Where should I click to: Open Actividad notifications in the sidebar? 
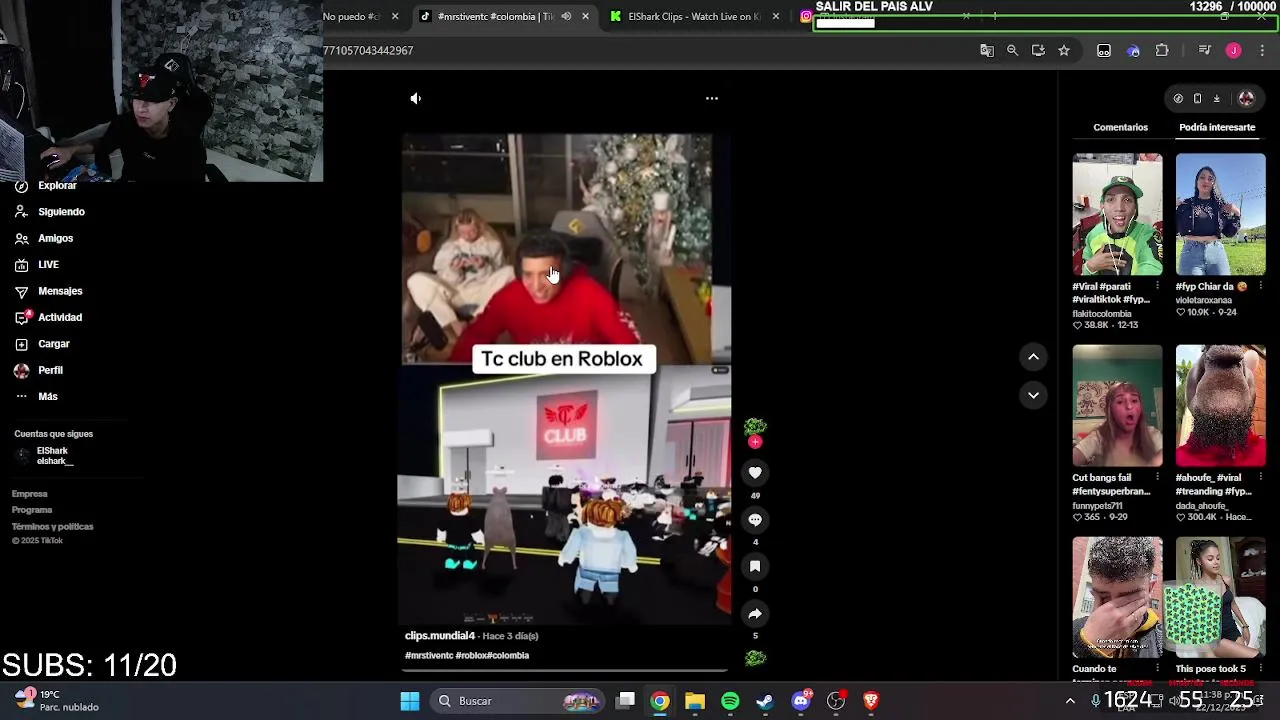pyautogui.click(x=48, y=317)
